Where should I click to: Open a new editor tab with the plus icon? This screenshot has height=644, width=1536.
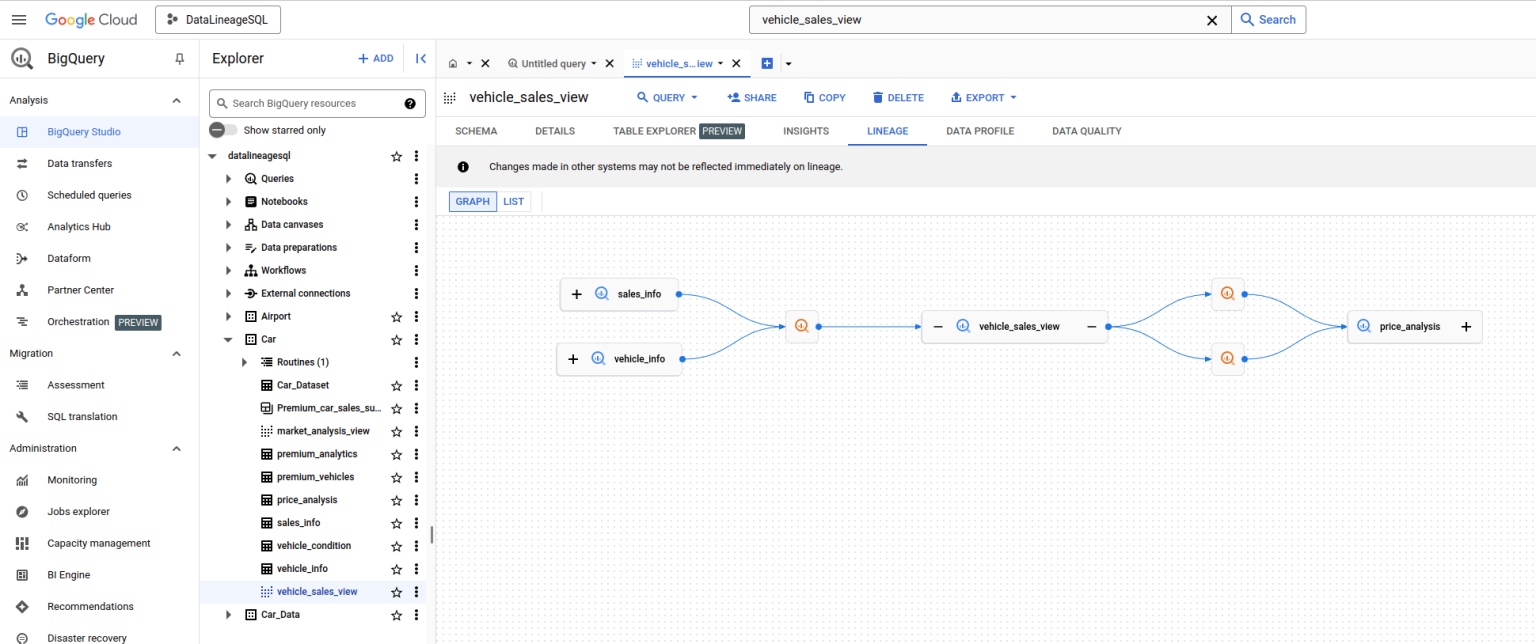pyautogui.click(x=766, y=62)
